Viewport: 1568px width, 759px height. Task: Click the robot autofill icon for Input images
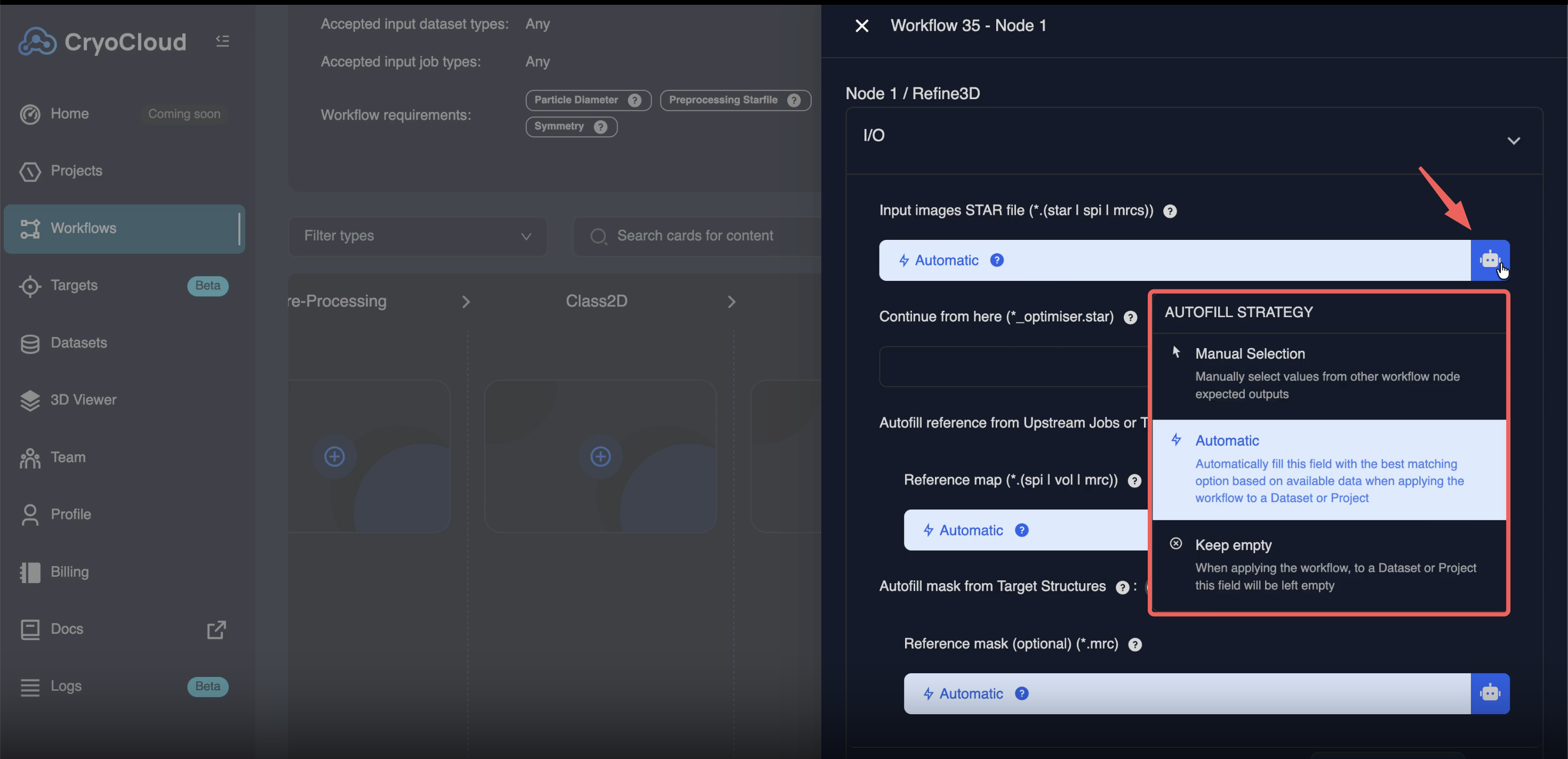point(1490,260)
